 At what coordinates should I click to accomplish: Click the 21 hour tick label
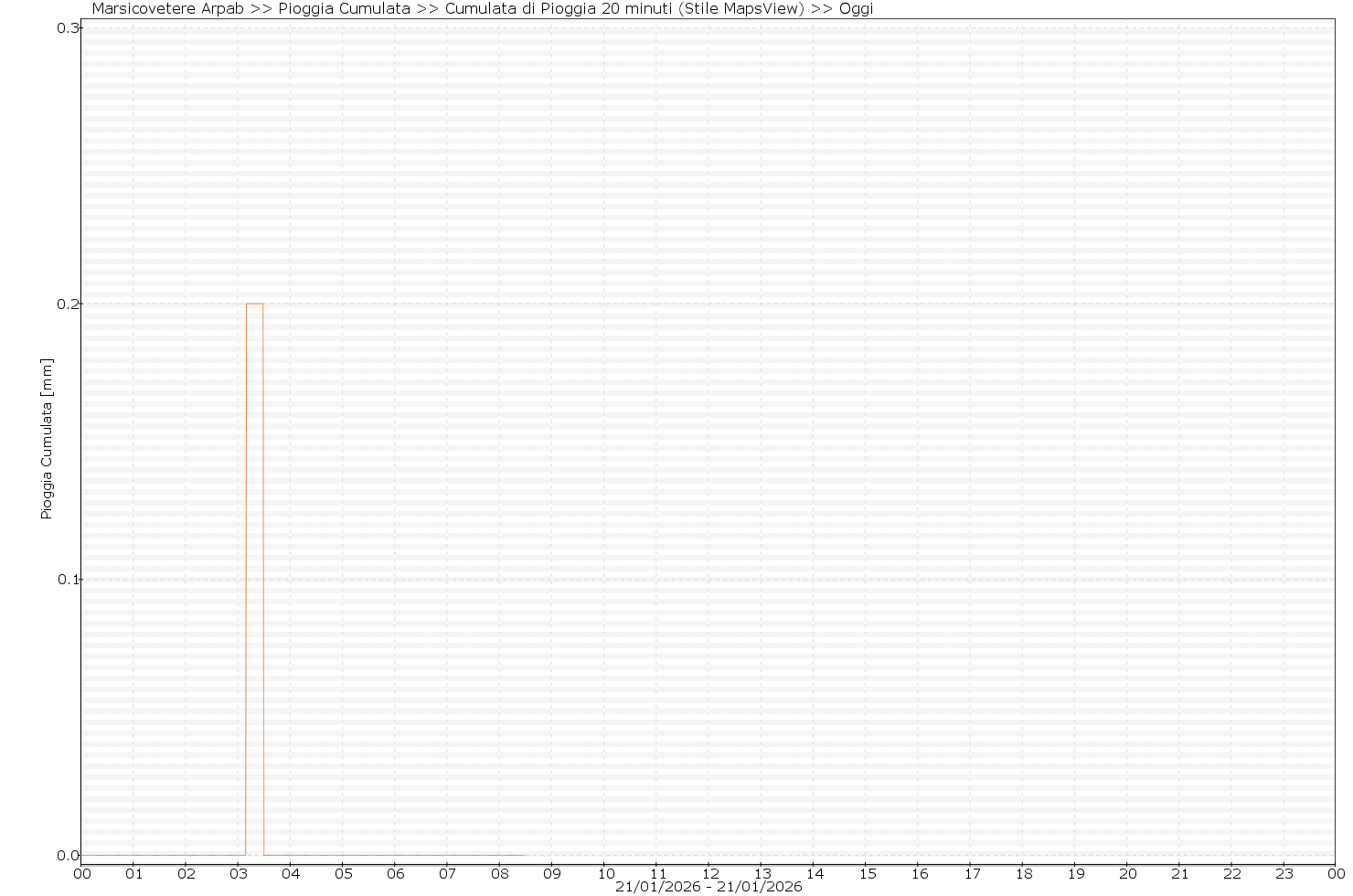point(1180,873)
